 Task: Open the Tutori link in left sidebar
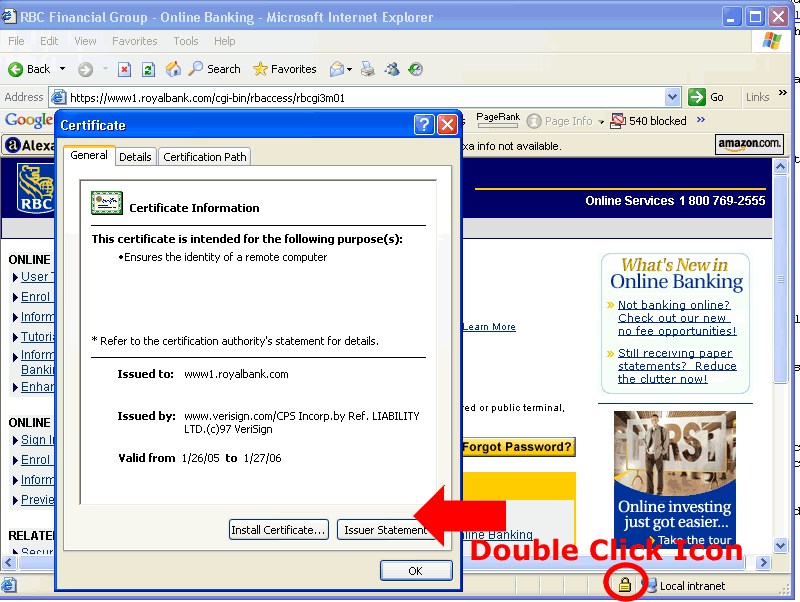coord(37,337)
